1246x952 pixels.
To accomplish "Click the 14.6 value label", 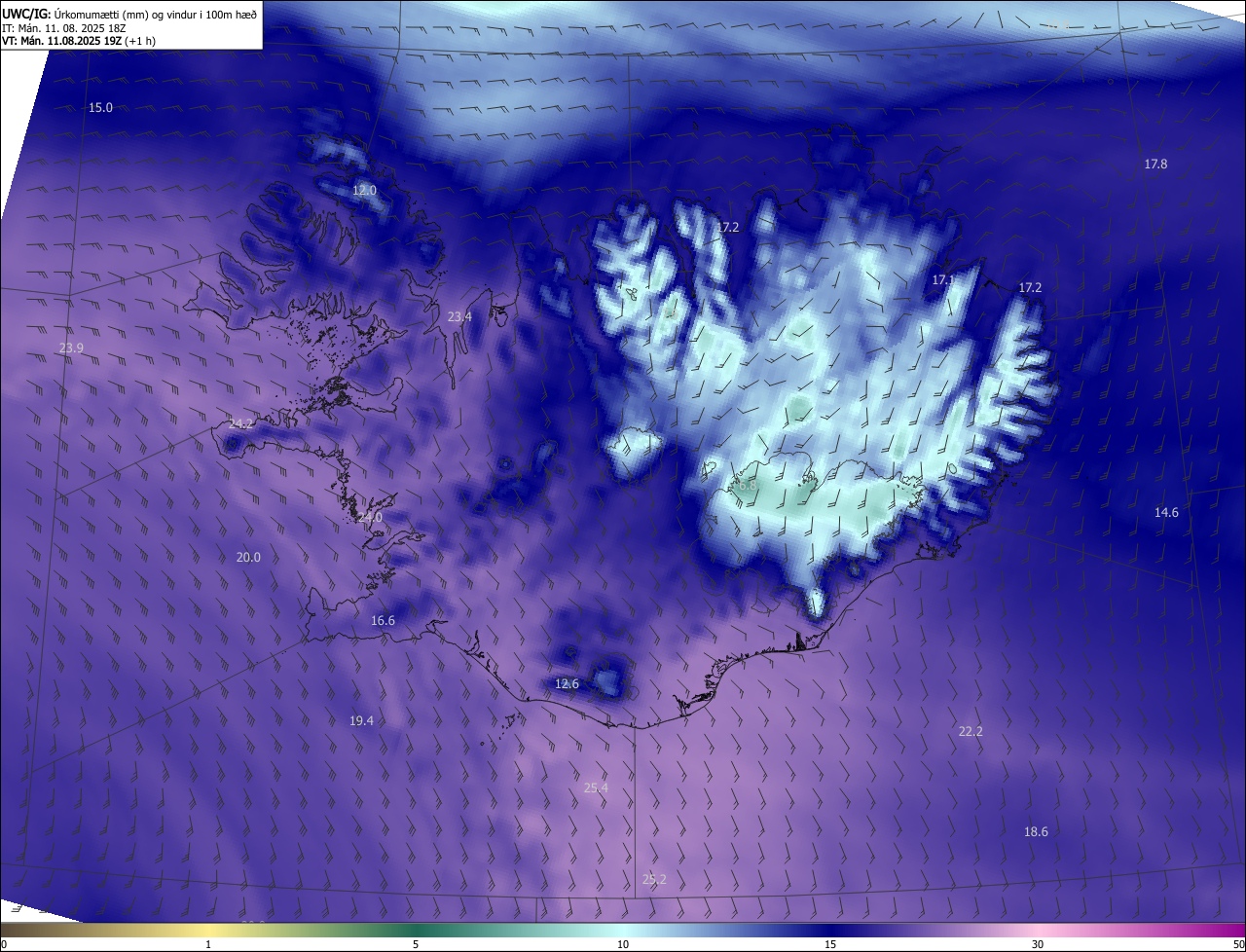I will click(1166, 512).
